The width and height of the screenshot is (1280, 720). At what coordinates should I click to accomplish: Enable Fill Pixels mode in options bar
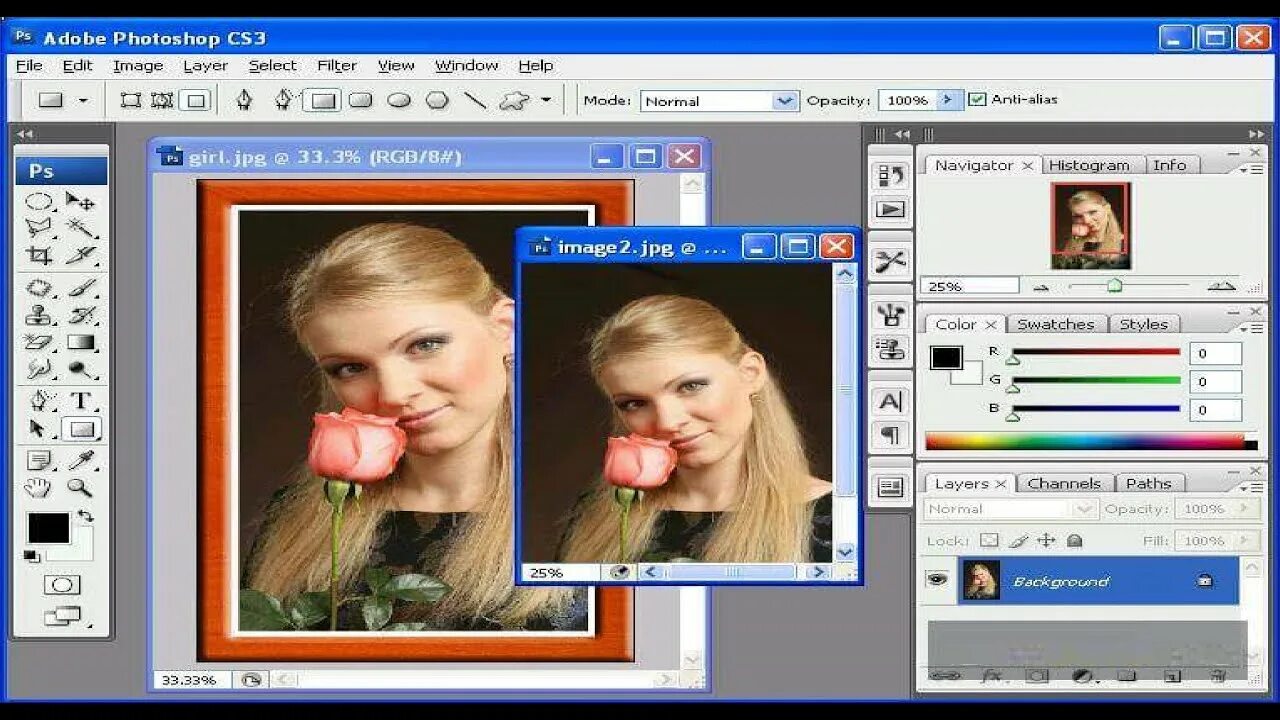(197, 100)
